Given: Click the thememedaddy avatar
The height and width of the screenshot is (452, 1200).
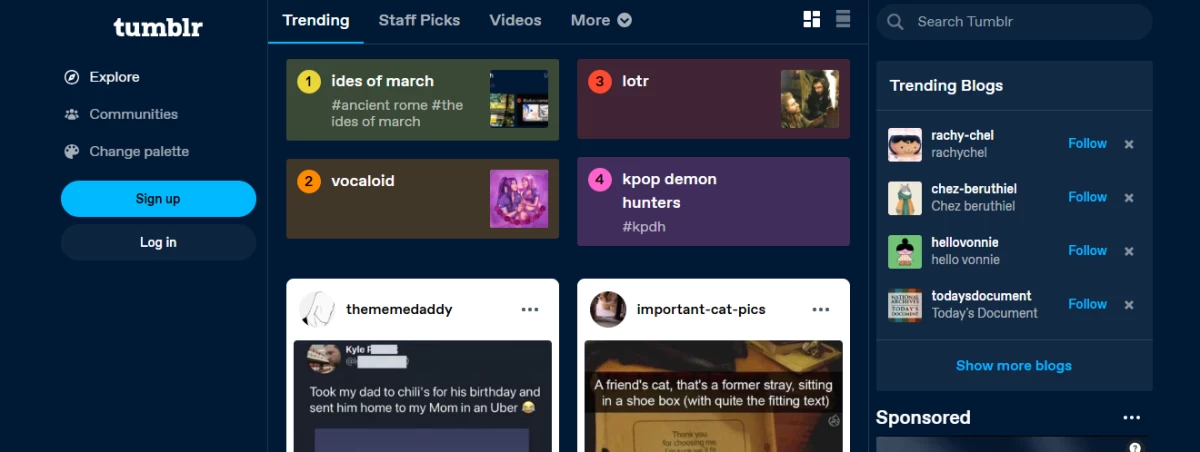Looking at the screenshot, I should coord(317,309).
